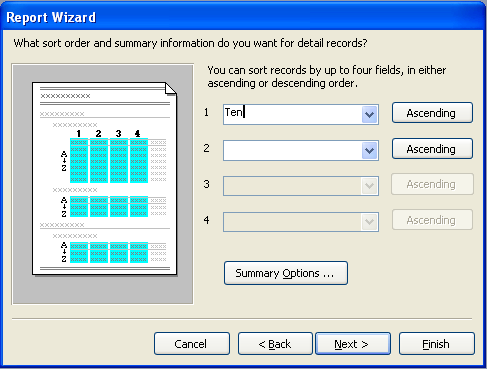The width and height of the screenshot is (487, 369).
Task: Click the report layout preview image
Action: [103, 184]
